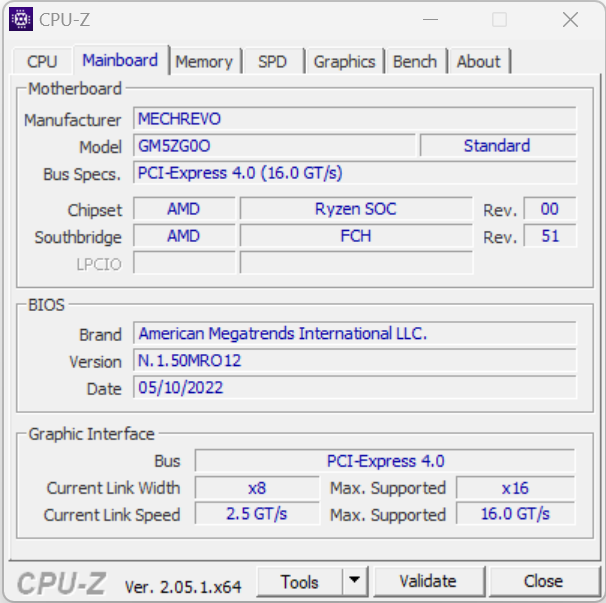Click the Southbridge FCH field
This screenshot has height=603, width=606.
[x=356, y=236]
